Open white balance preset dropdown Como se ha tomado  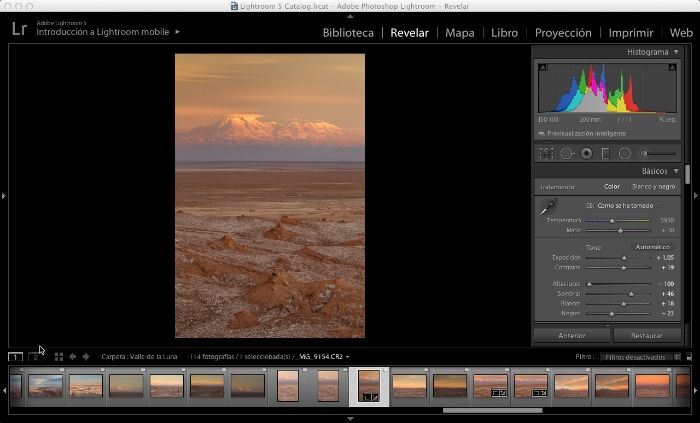click(629, 206)
